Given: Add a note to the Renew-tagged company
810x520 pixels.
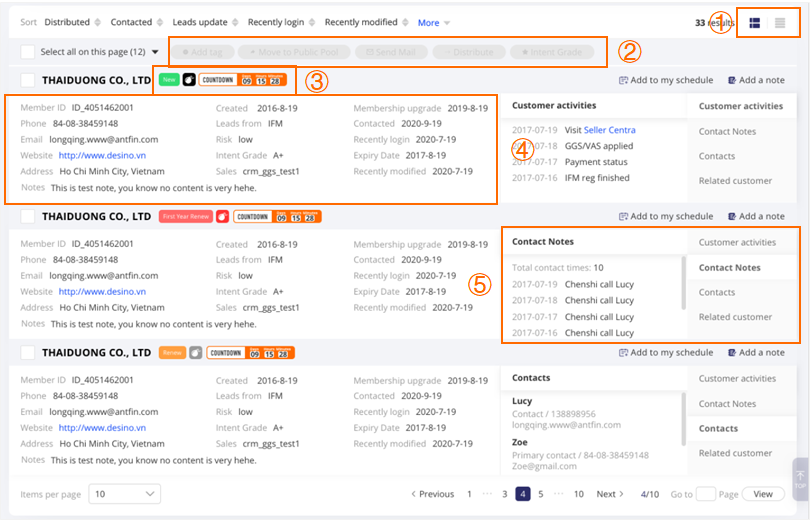Looking at the screenshot, I should click(756, 353).
